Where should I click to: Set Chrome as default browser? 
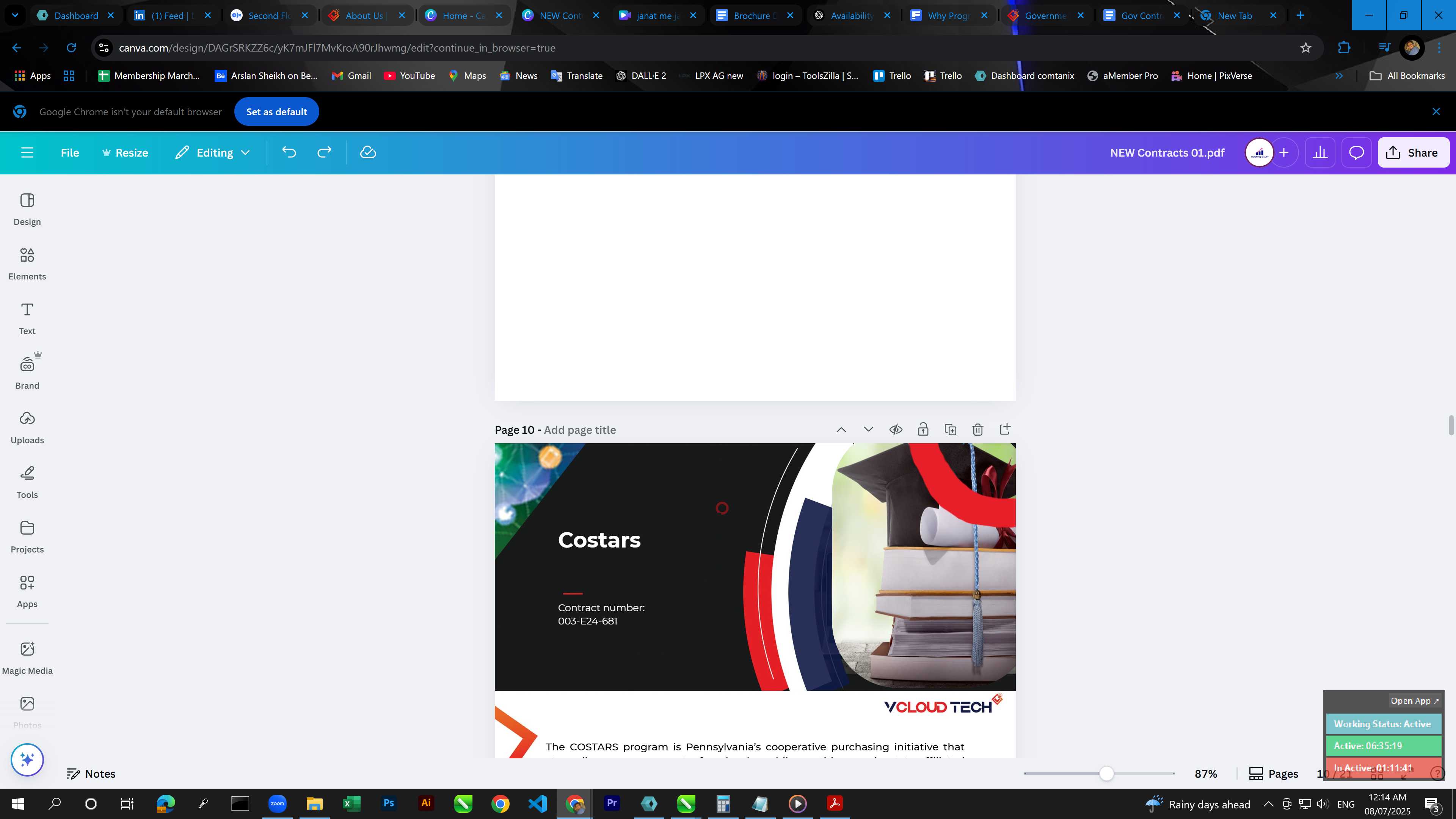point(276,112)
